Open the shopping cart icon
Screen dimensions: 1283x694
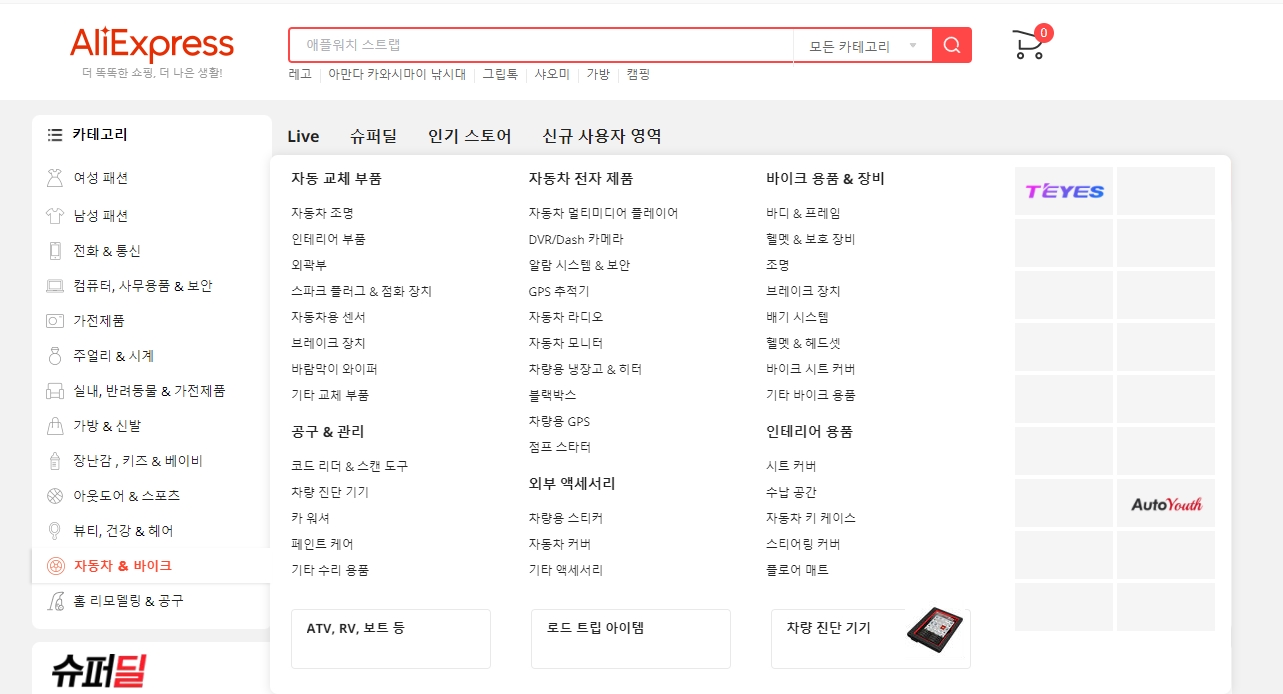tap(1027, 44)
